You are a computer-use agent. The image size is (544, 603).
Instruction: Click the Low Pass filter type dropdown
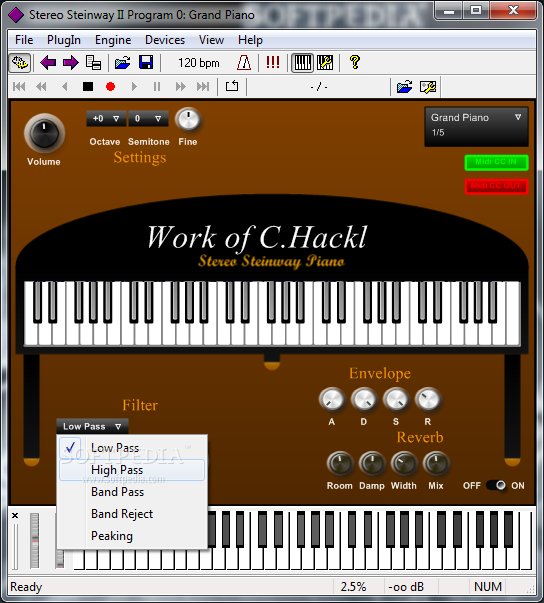[92, 426]
